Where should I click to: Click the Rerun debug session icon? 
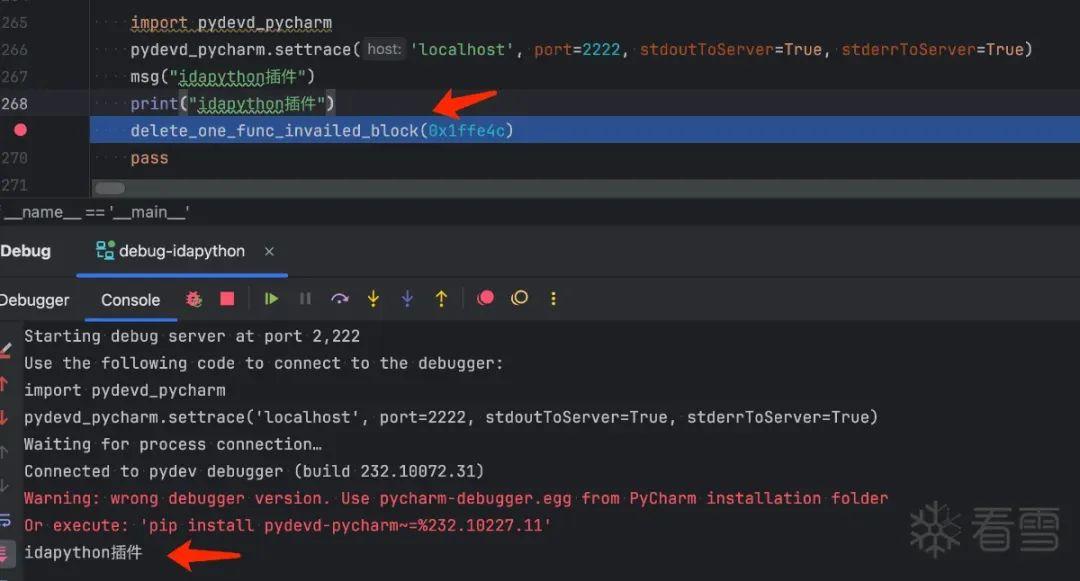point(193,298)
